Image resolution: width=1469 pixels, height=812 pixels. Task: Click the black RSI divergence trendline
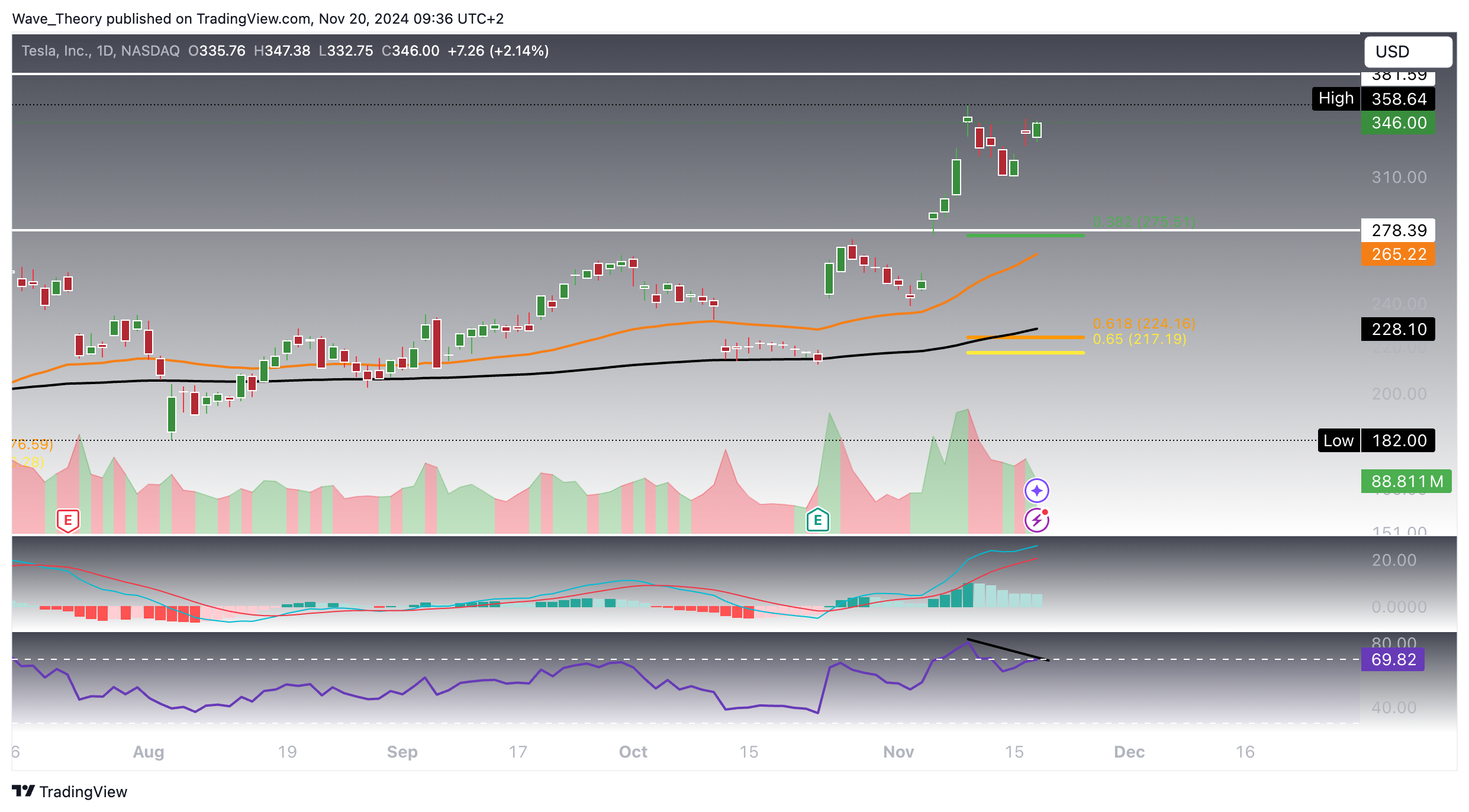(x=1007, y=649)
